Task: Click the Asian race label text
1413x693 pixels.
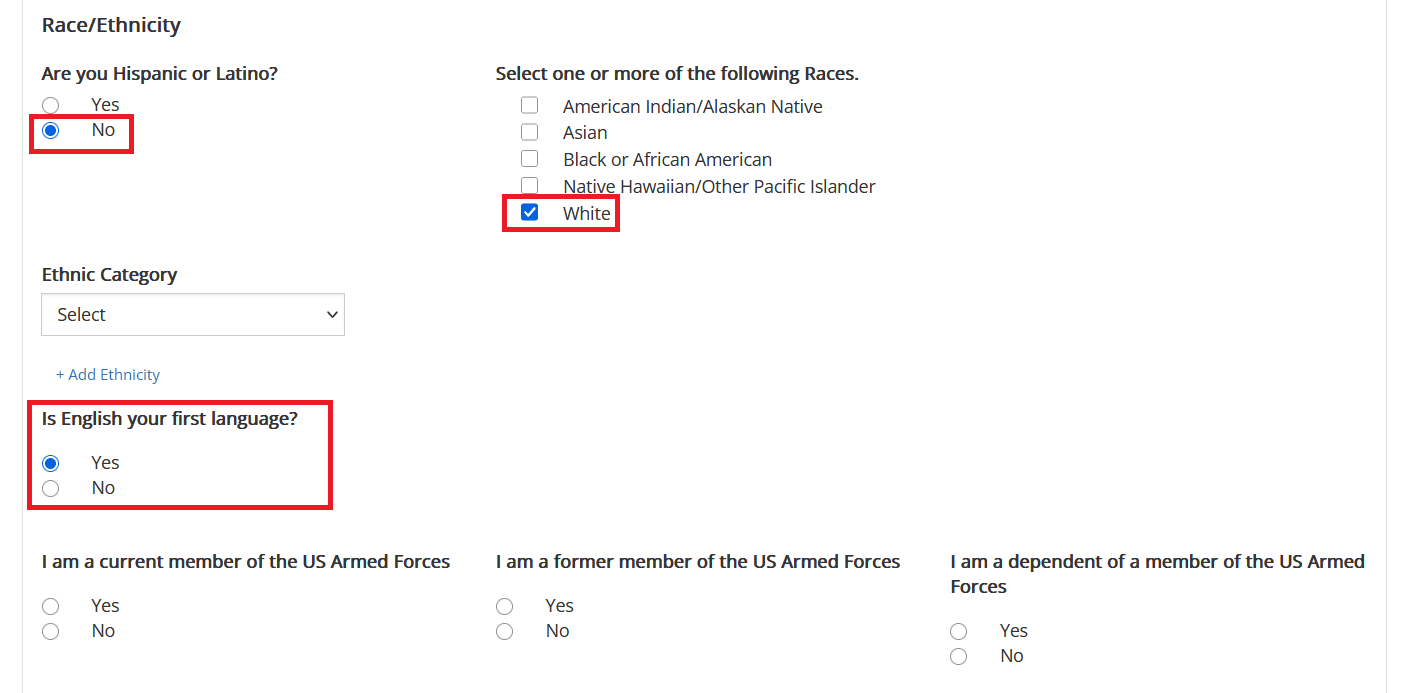Action: point(585,133)
